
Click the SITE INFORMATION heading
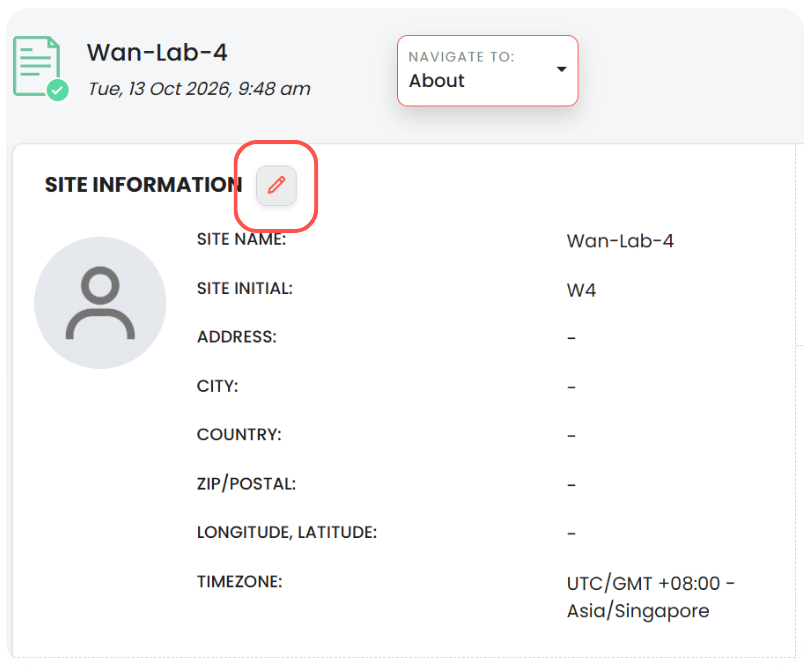click(x=143, y=185)
